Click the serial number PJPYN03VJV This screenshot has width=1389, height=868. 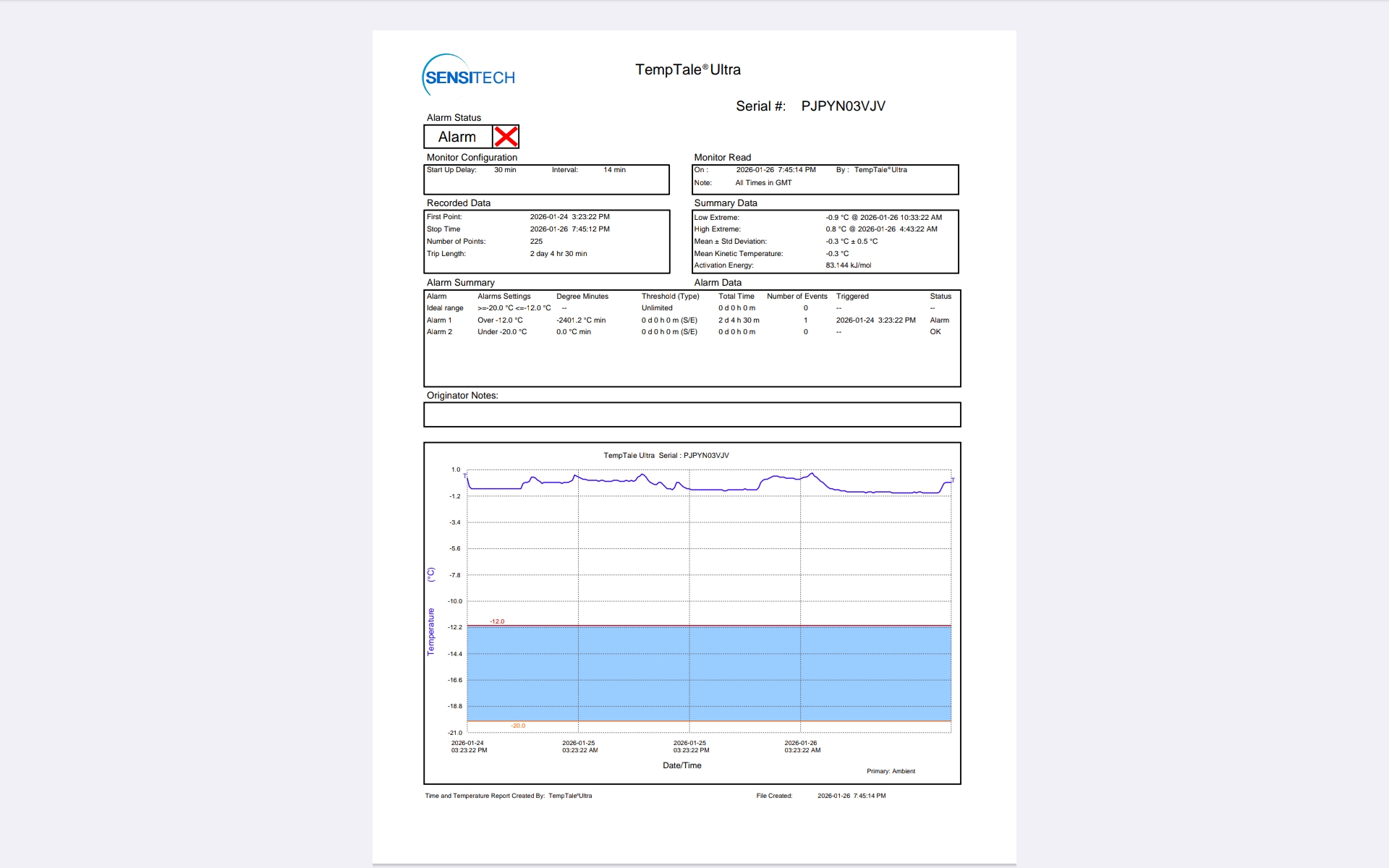843,106
